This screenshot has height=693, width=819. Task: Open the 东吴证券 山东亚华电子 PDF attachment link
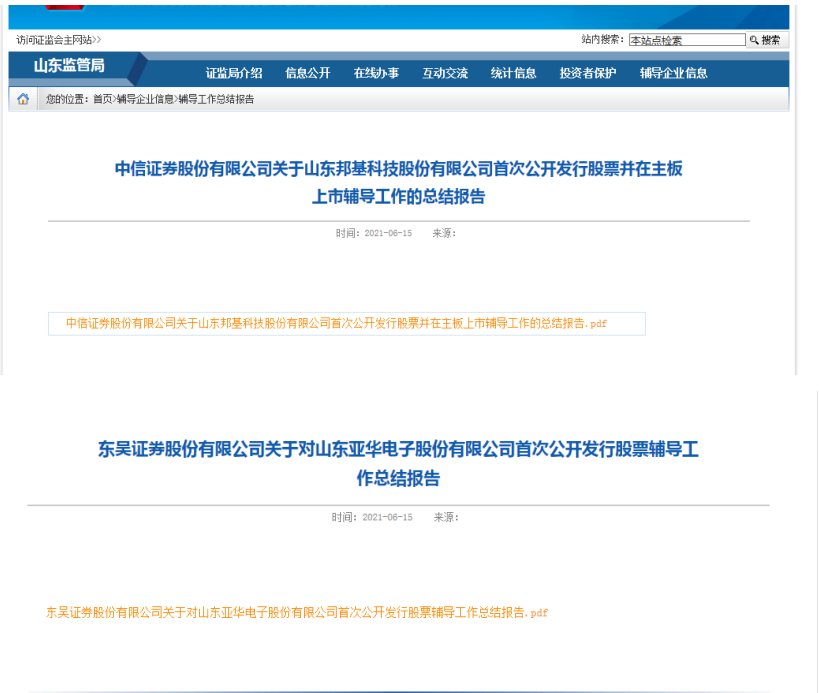point(297,612)
